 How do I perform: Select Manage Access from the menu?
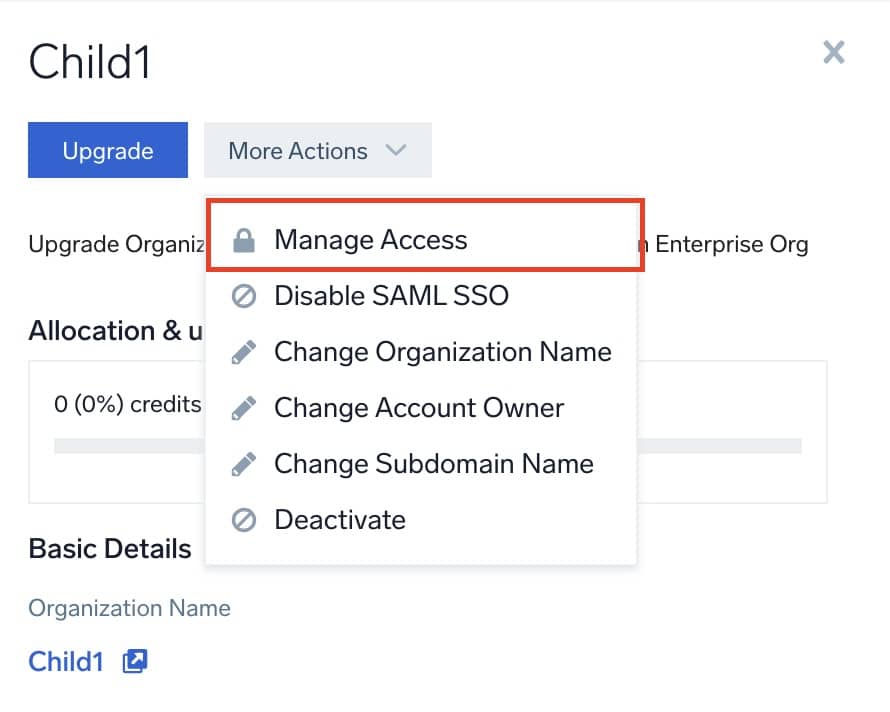370,239
